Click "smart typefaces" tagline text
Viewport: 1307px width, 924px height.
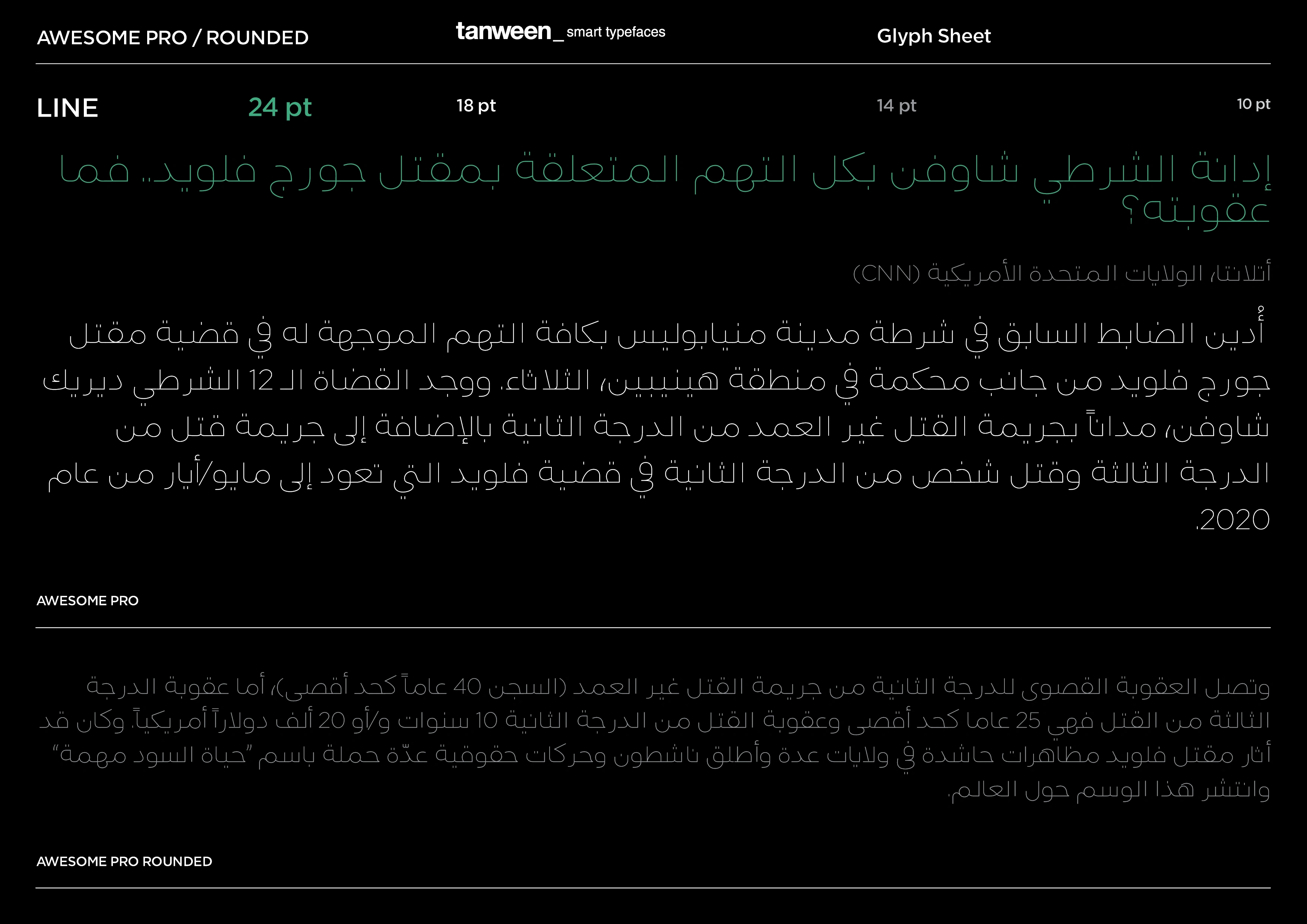point(616,32)
